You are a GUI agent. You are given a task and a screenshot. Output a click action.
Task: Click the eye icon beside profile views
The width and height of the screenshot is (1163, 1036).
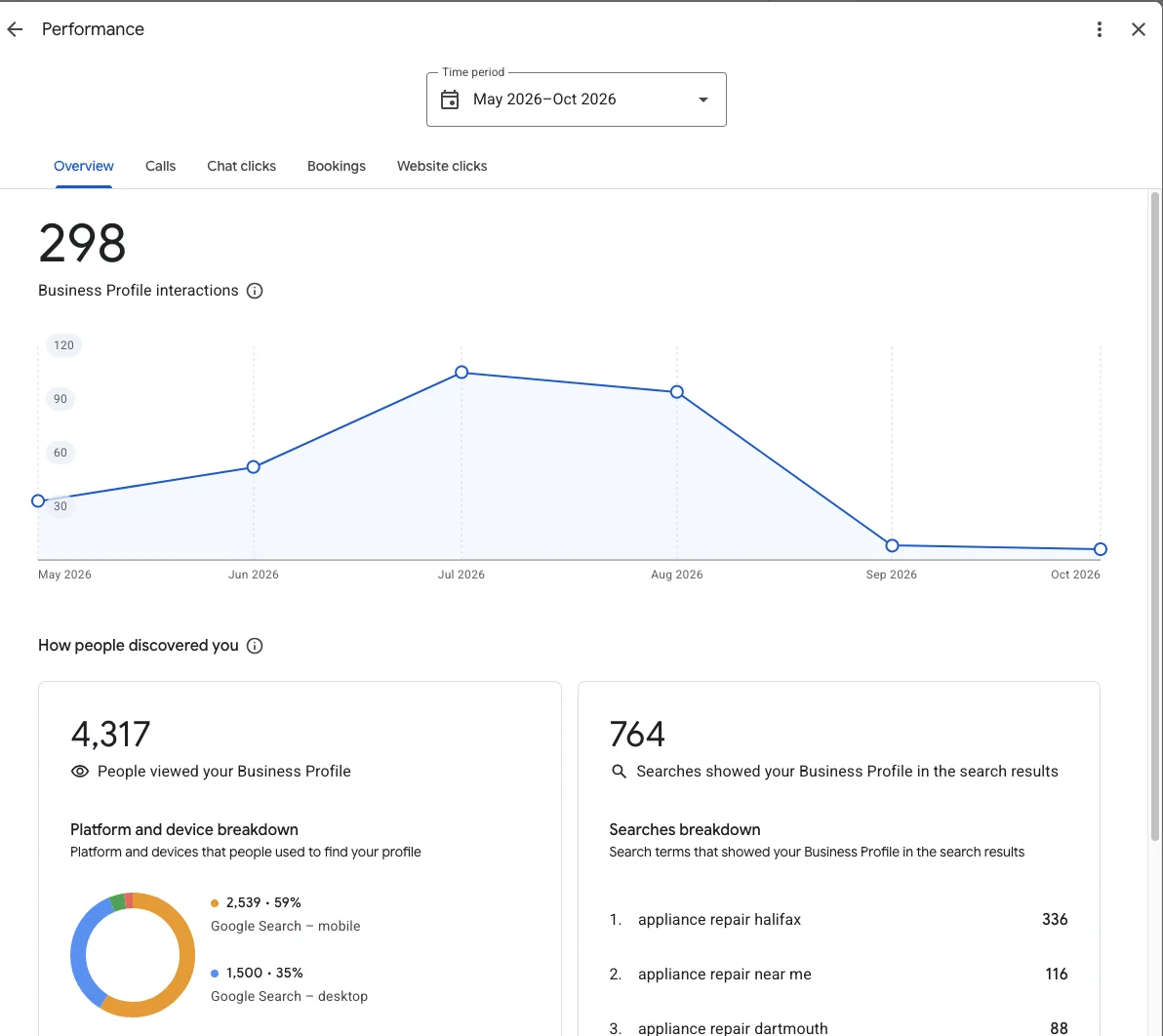[79, 772]
